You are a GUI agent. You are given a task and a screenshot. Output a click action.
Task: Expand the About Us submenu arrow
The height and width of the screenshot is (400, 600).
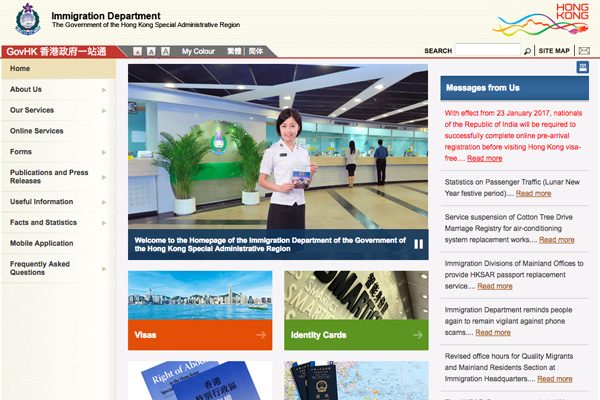pyautogui.click(x=104, y=90)
